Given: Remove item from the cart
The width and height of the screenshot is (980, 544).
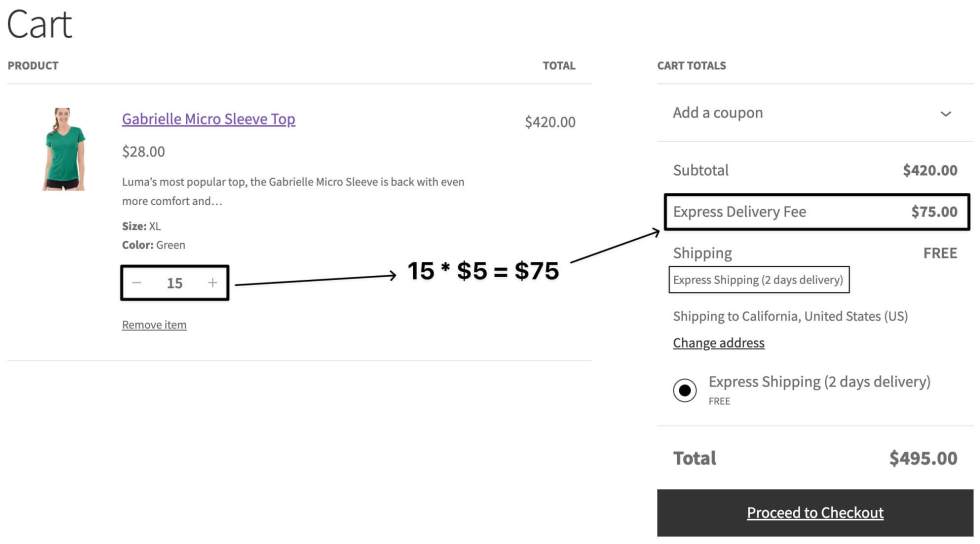Looking at the screenshot, I should coord(154,325).
